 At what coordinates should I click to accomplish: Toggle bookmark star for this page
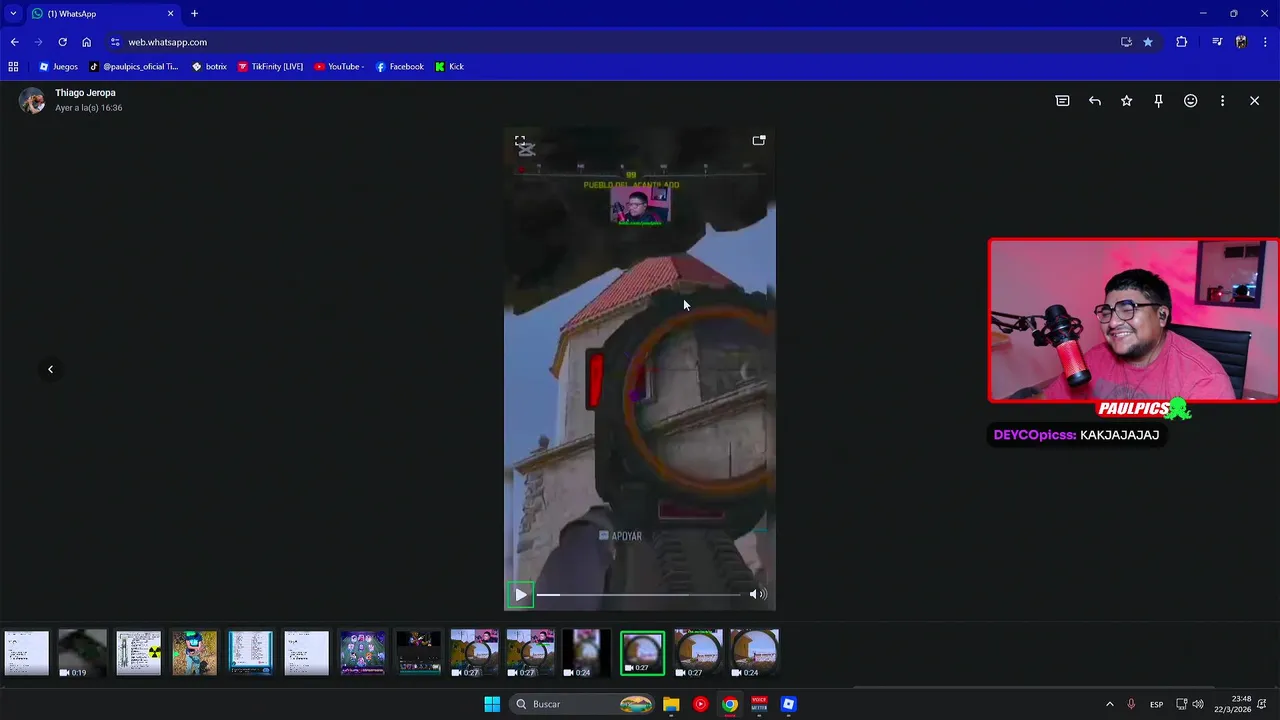pos(1148,42)
